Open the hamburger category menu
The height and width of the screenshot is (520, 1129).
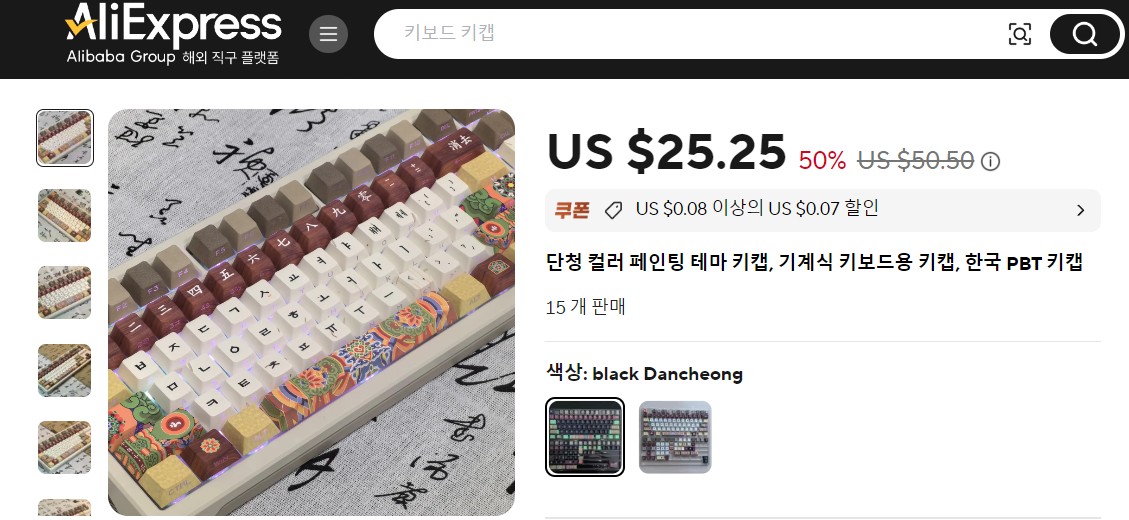tap(328, 34)
